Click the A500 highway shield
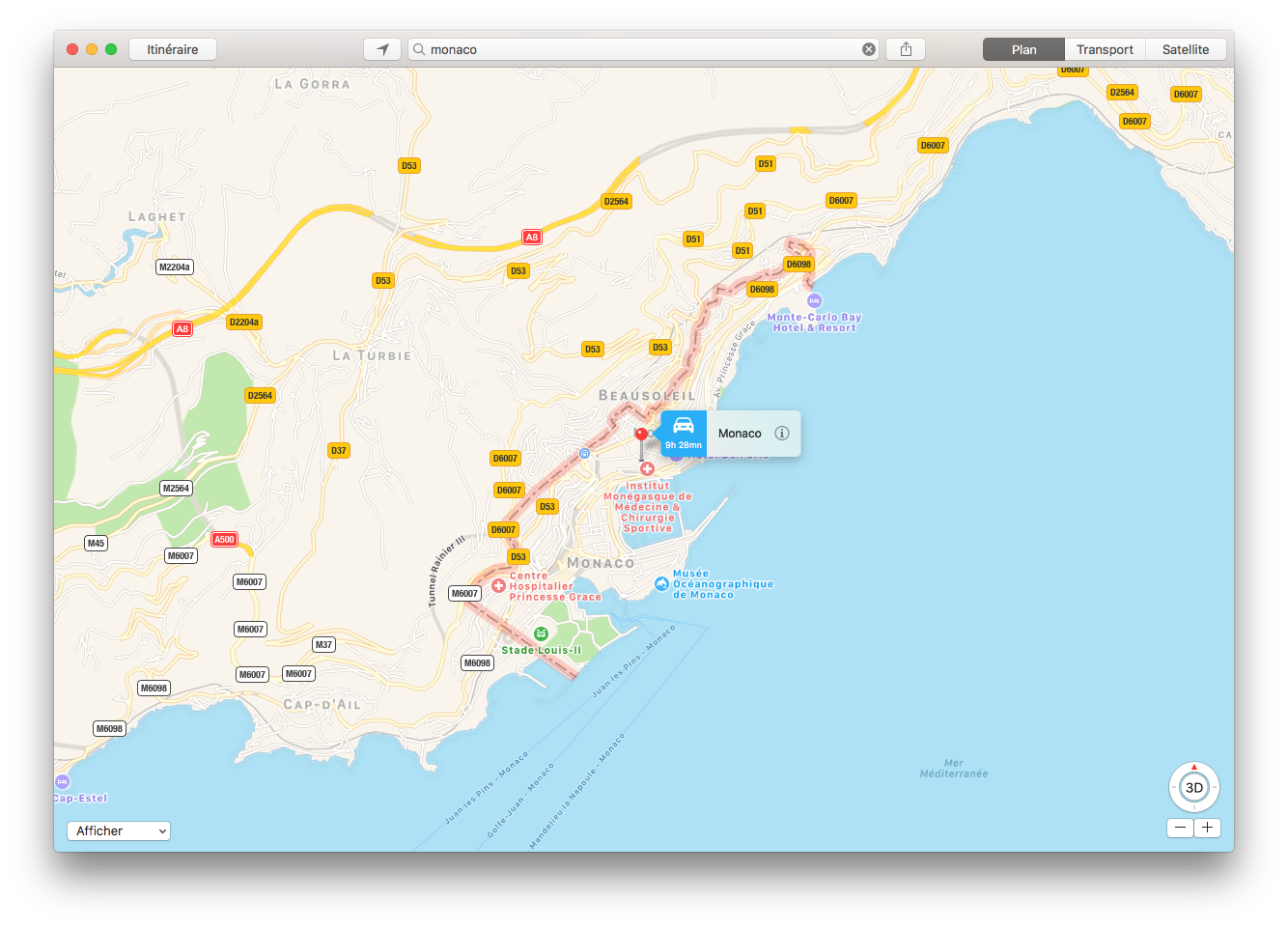The image size is (1288, 929). [224, 540]
